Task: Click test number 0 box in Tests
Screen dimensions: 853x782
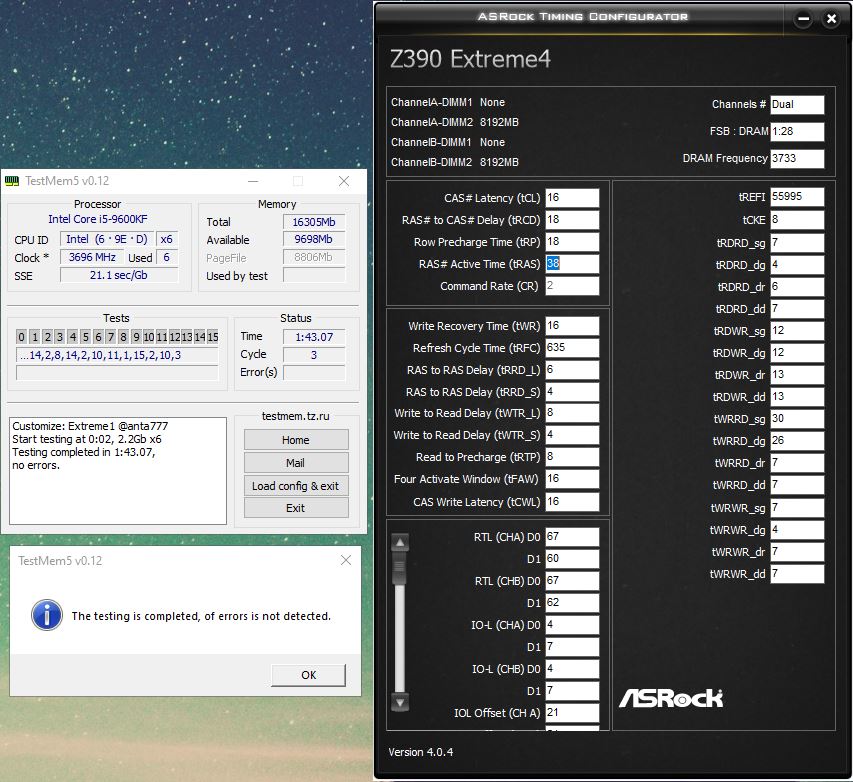Action: click(21, 337)
